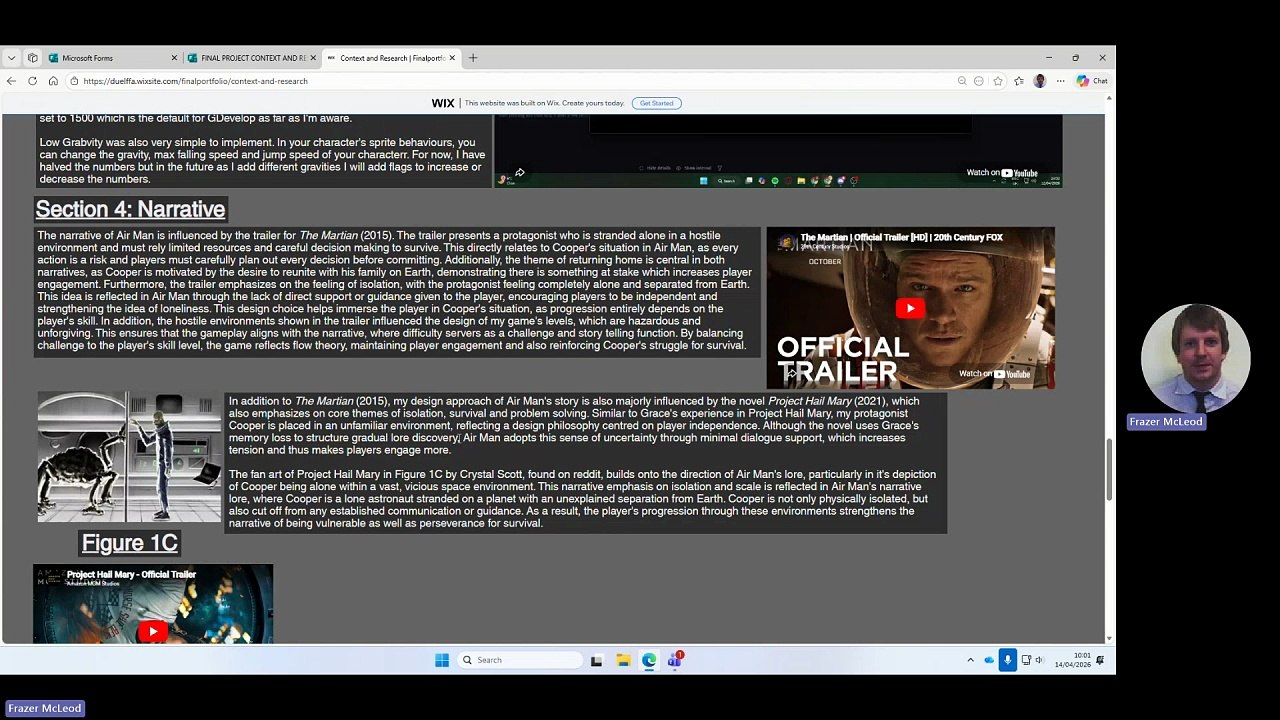1280x720 pixels.
Task: Click the WIX logo in banner
Action: point(443,103)
